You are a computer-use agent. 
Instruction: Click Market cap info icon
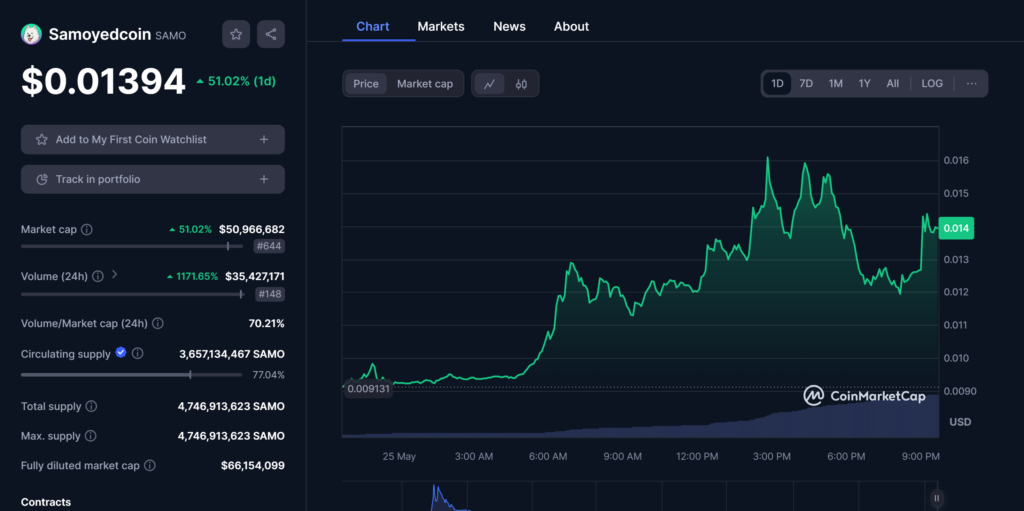click(x=87, y=230)
